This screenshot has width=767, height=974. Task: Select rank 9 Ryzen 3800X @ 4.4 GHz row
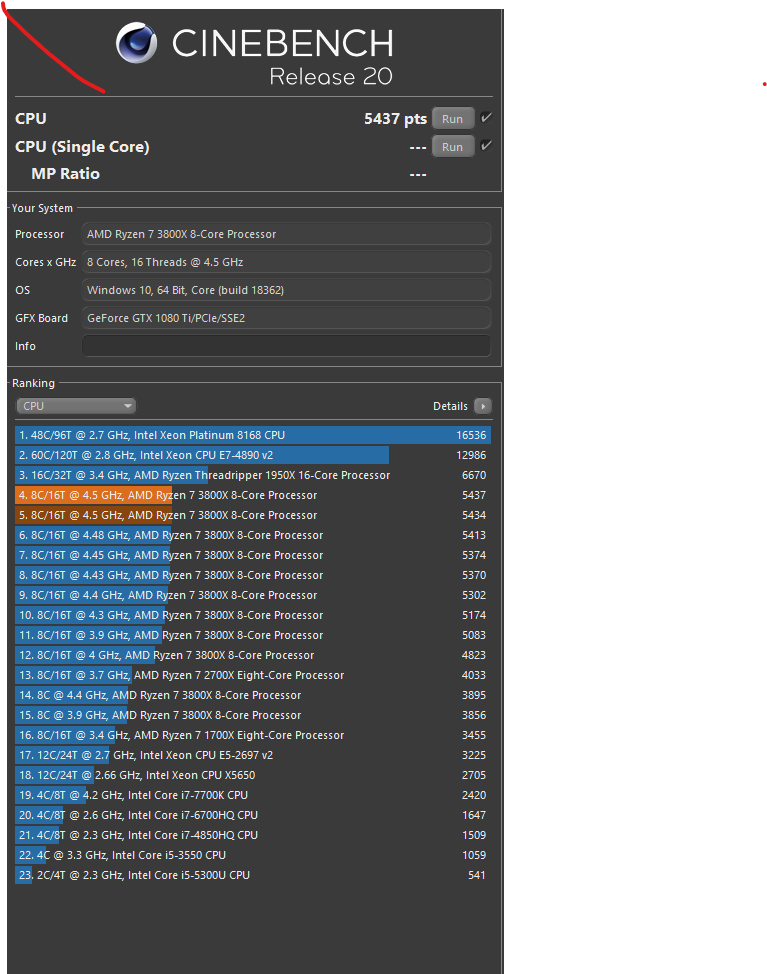pyautogui.click(x=253, y=595)
